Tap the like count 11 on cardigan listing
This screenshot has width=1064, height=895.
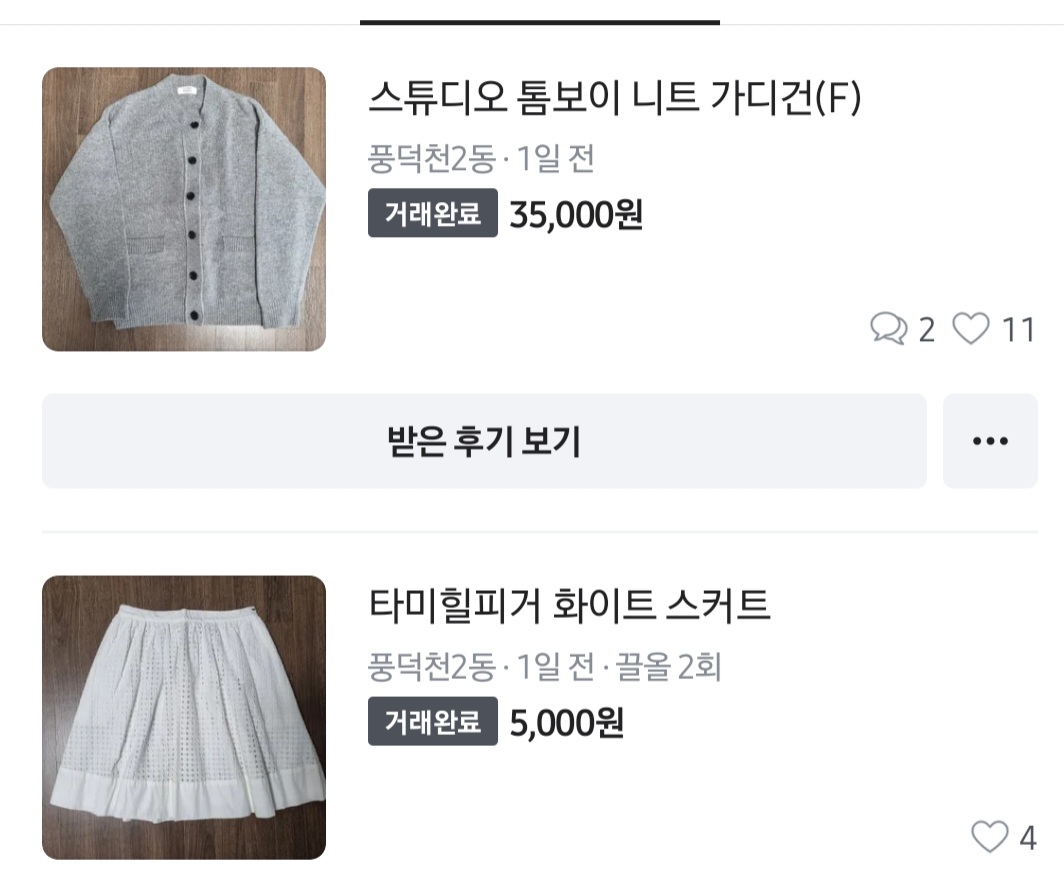click(x=1018, y=330)
